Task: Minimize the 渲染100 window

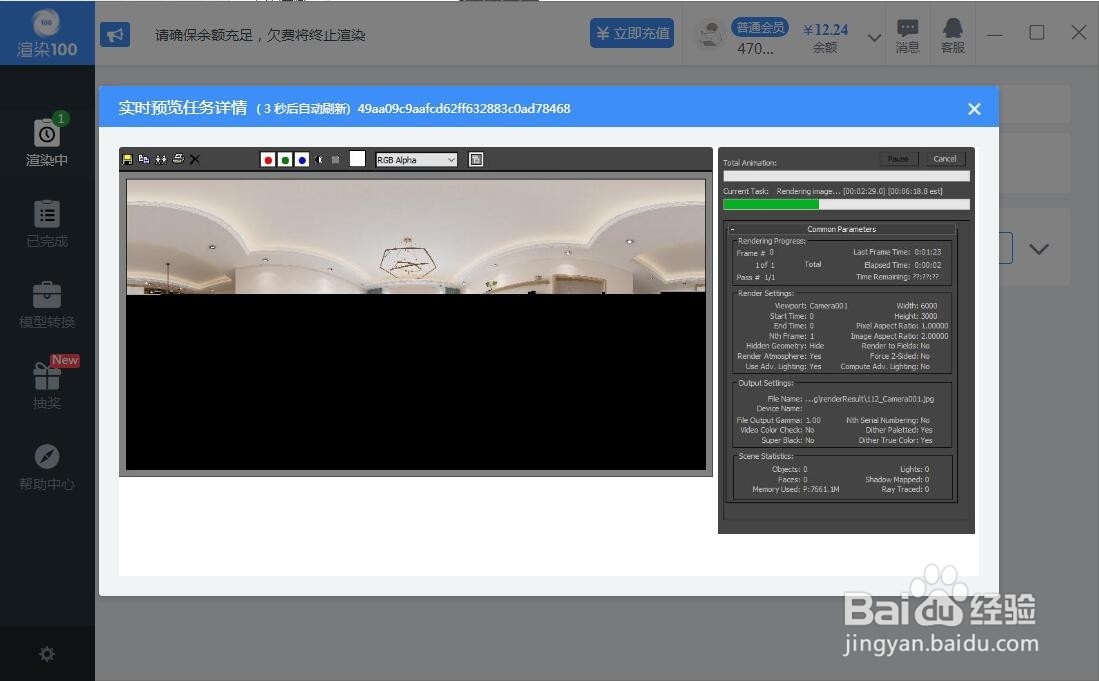Action: 995,34
